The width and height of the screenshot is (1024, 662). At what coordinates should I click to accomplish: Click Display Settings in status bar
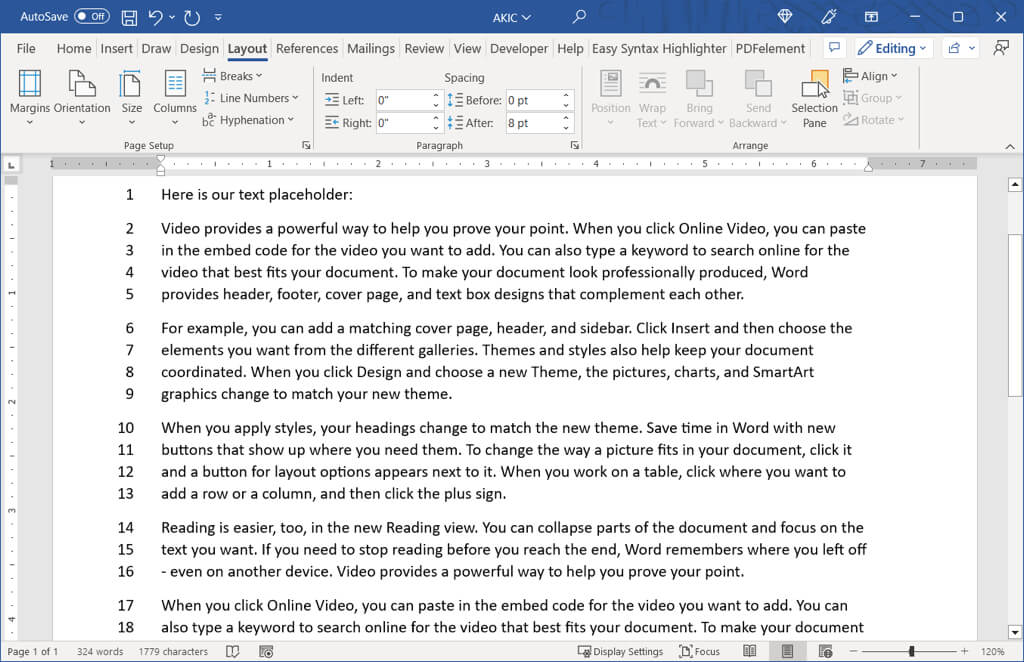coord(620,651)
